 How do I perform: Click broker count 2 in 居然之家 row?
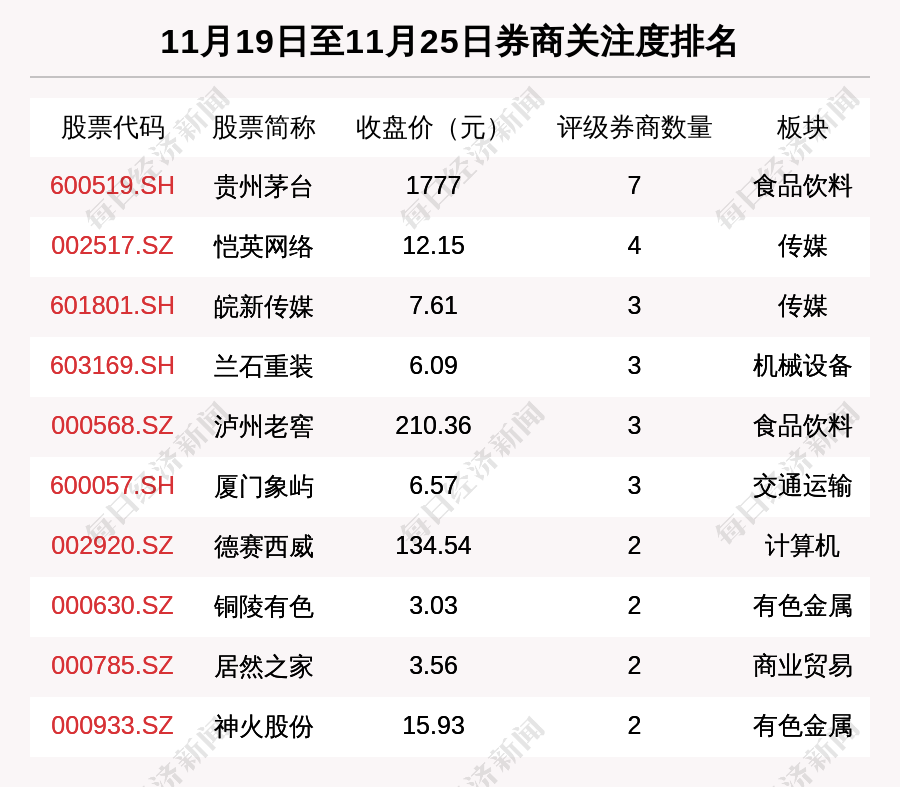(634, 666)
